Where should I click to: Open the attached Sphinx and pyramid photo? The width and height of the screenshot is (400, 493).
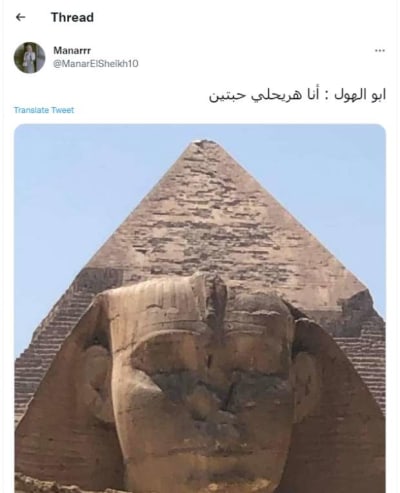click(x=200, y=308)
